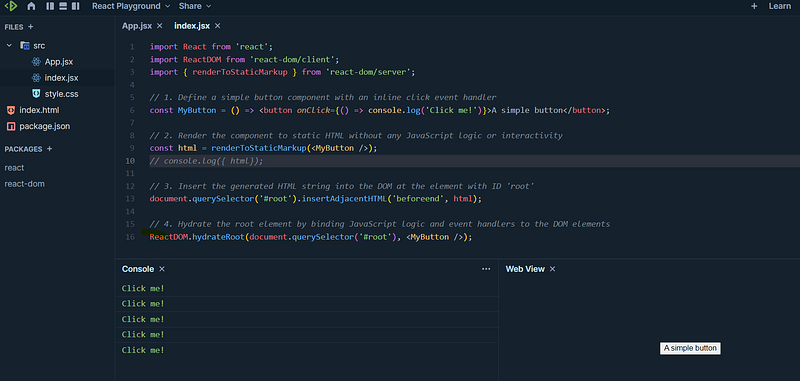Open style.css in the file tree
Viewport: 800px width, 381px height.
61,94
